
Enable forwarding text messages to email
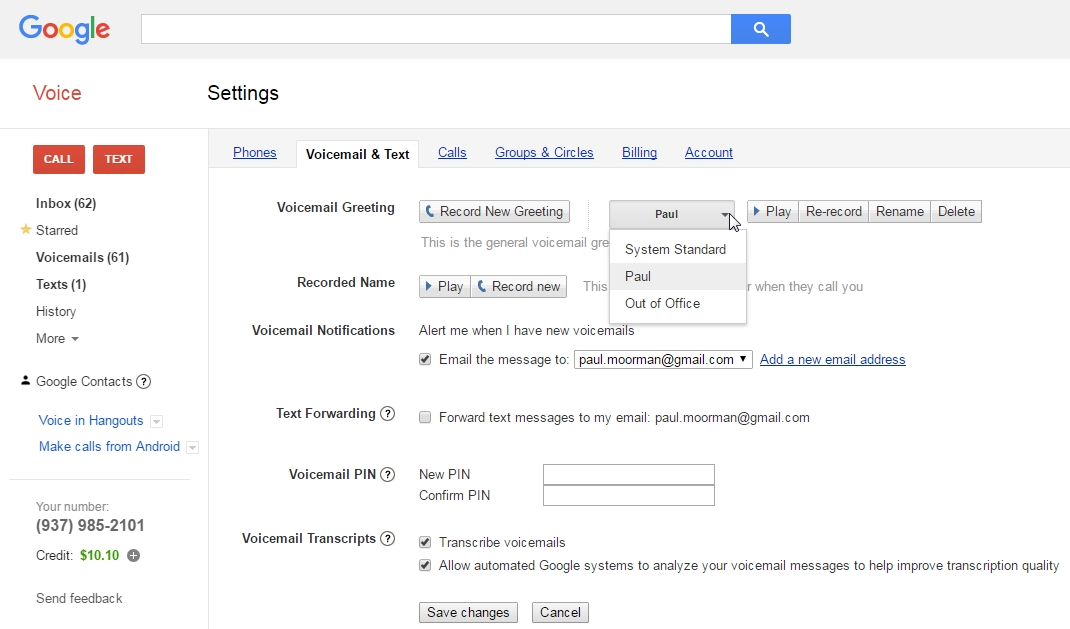(x=424, y=417)
